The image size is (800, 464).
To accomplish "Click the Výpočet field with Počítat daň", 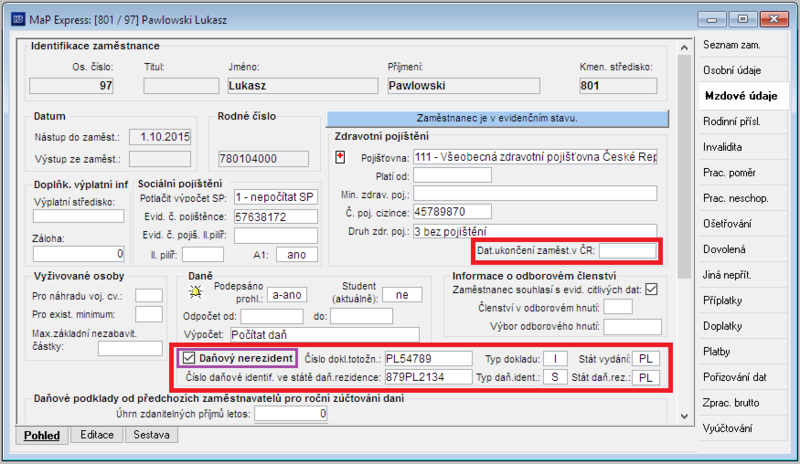I will (324, 335).
